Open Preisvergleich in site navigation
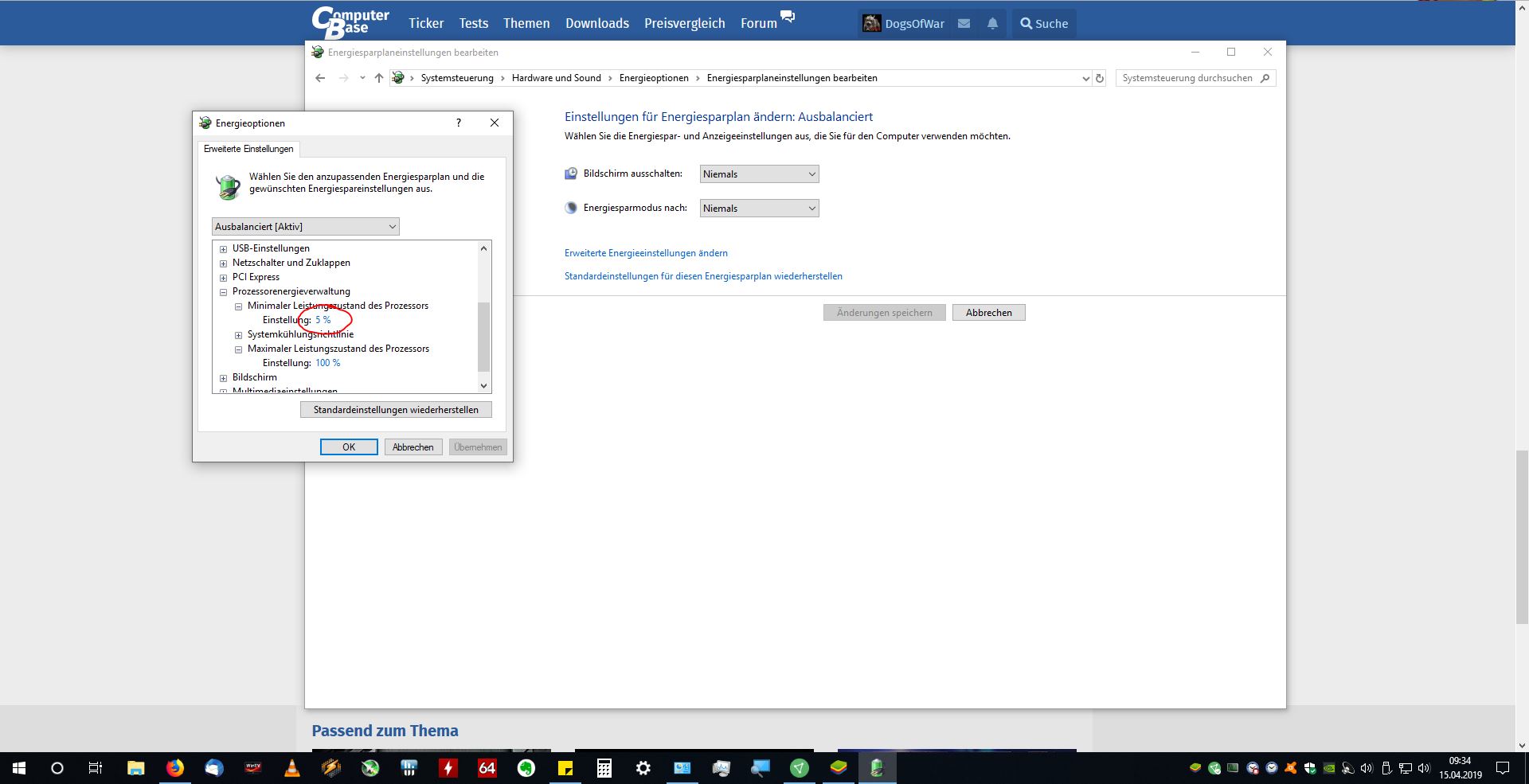 pyautogui.click(x=685, y=24)
